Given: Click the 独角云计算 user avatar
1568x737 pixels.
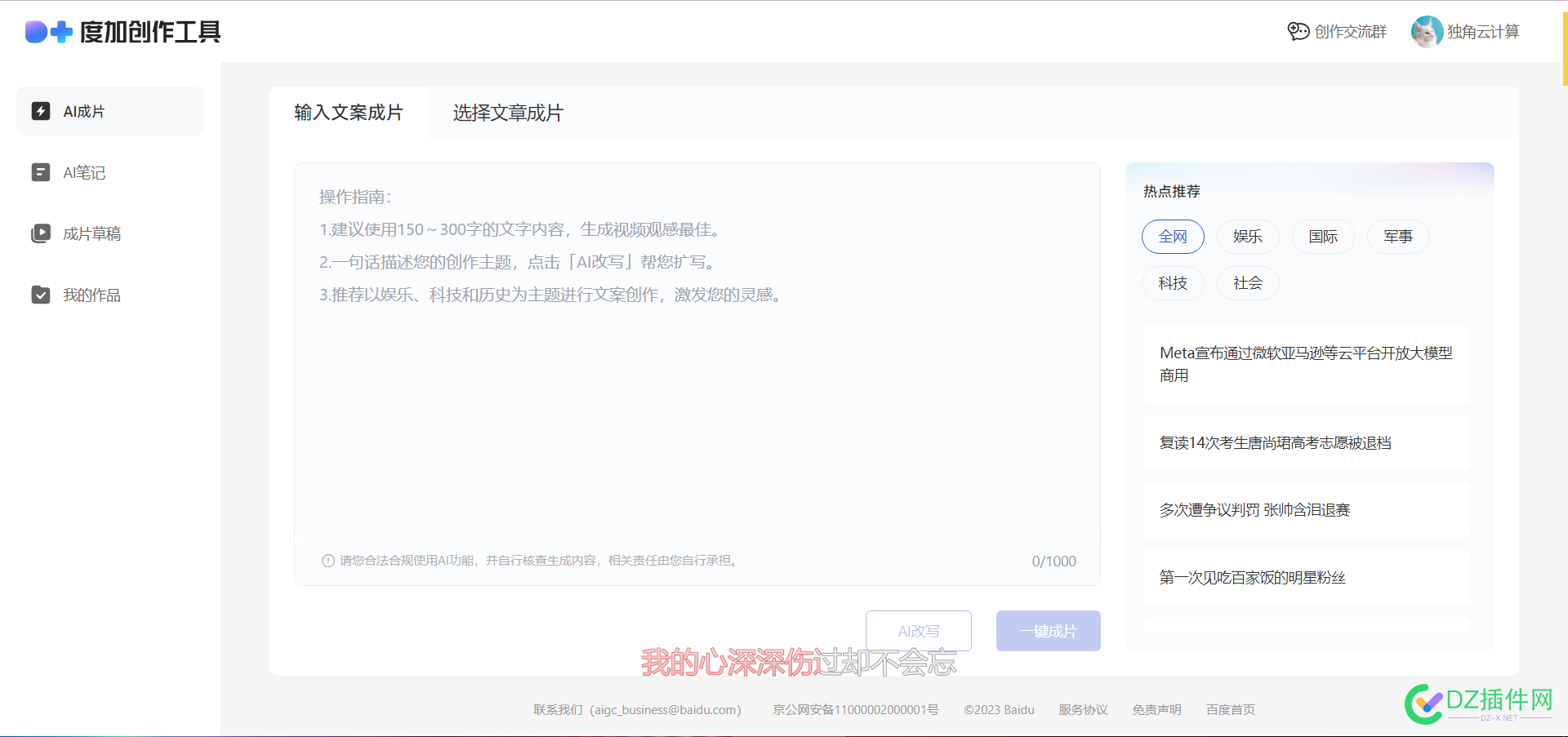Looking at the screenshot, I should click(x=1427, y=32).
